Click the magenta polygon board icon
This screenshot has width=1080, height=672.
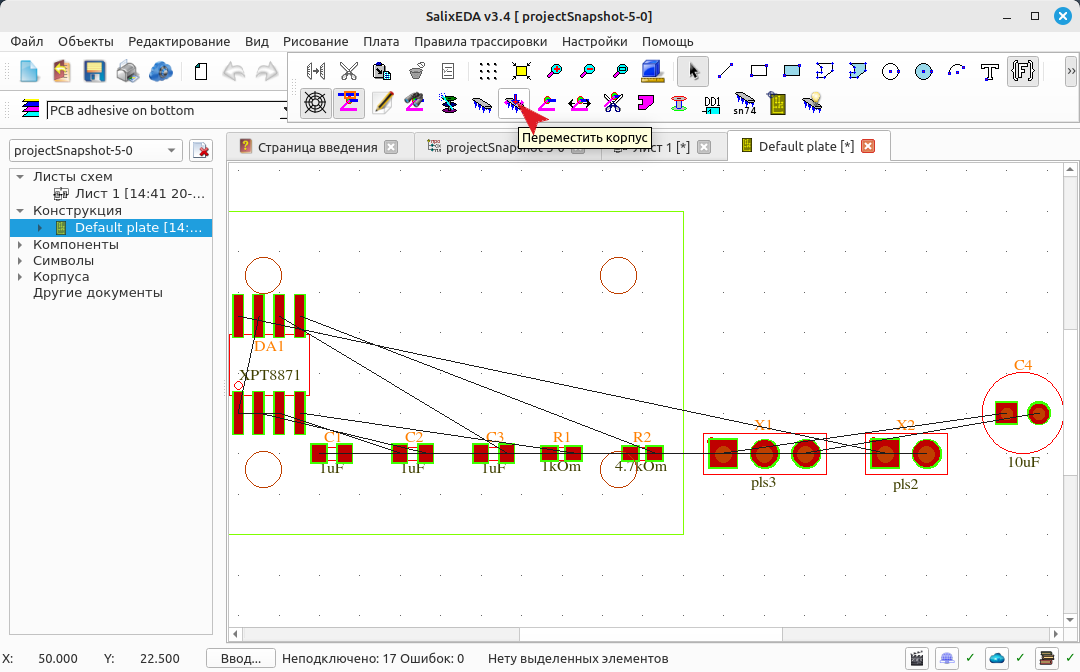click(645, 104)
